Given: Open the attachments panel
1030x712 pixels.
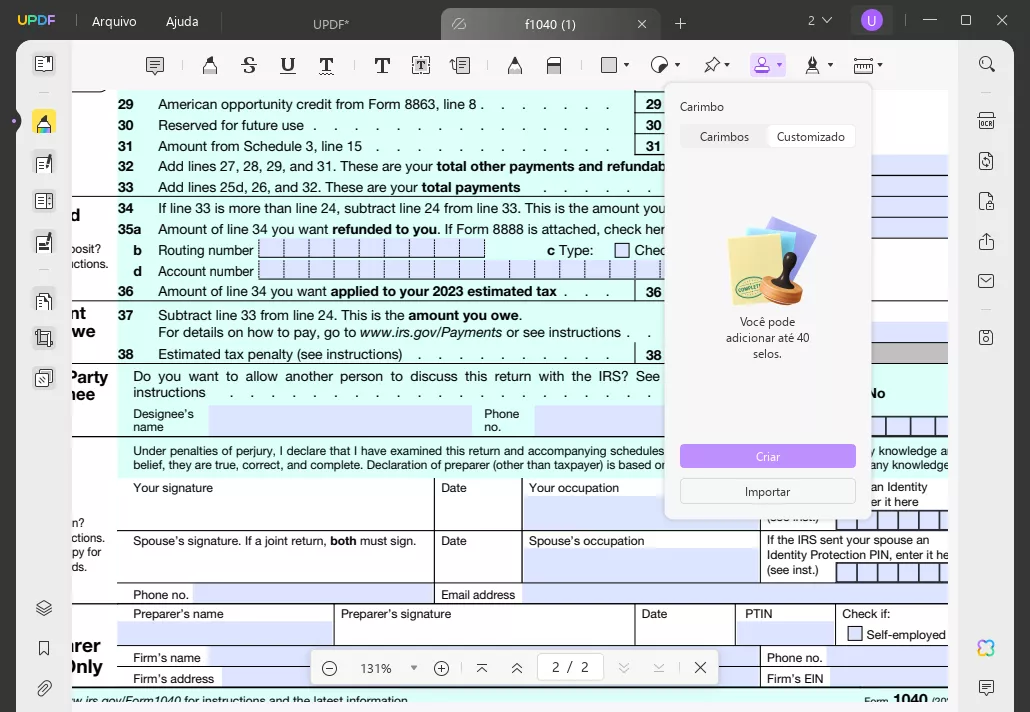Looking at the screenshot, I should point(44,688).
